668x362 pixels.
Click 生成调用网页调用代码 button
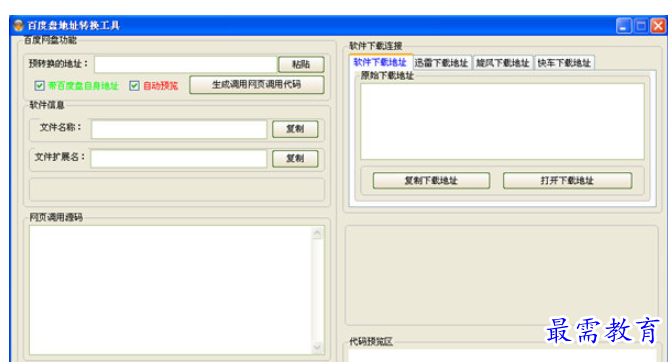(x=256, y=84)
